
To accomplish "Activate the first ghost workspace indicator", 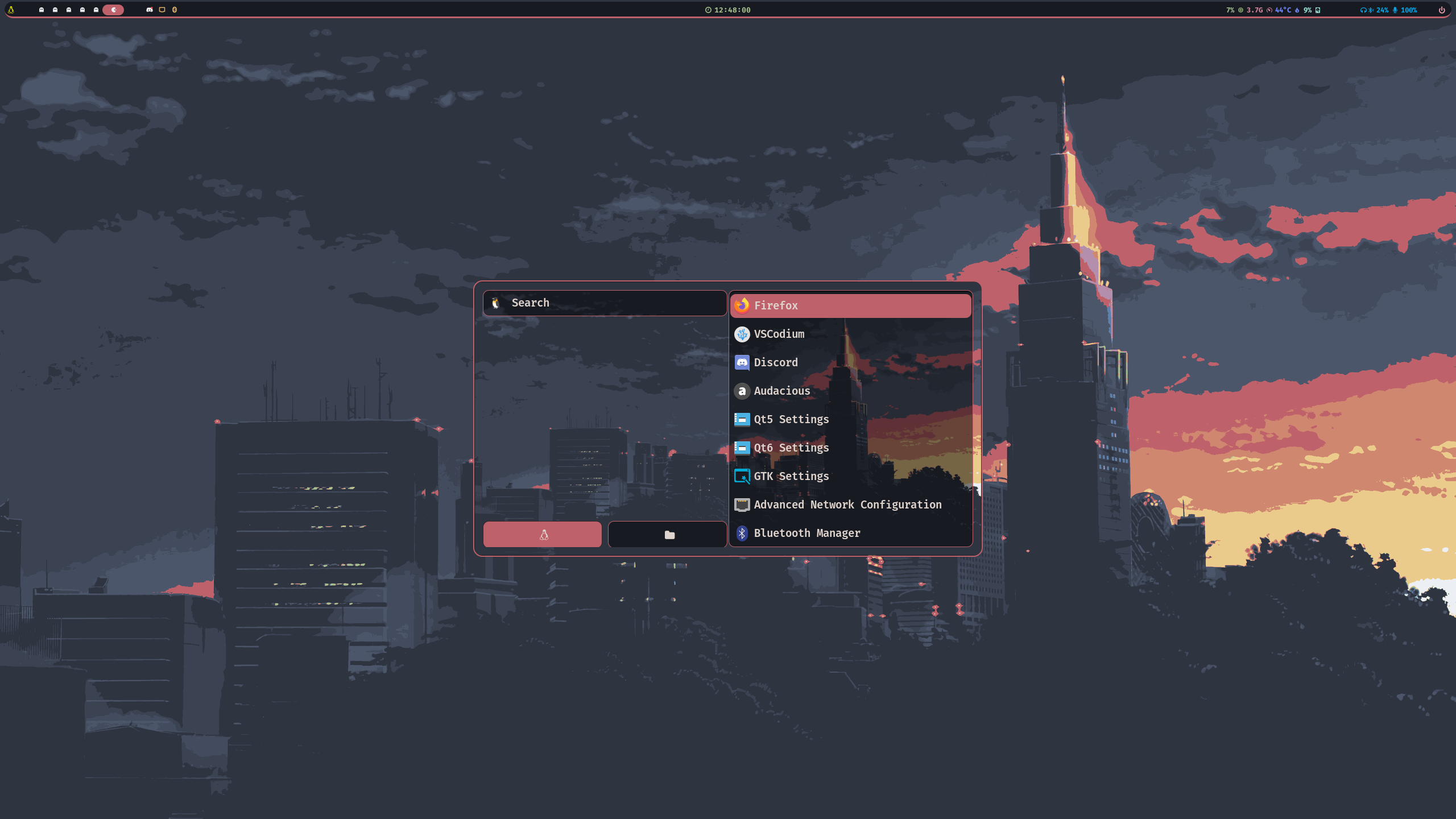I will pos(41,10).
